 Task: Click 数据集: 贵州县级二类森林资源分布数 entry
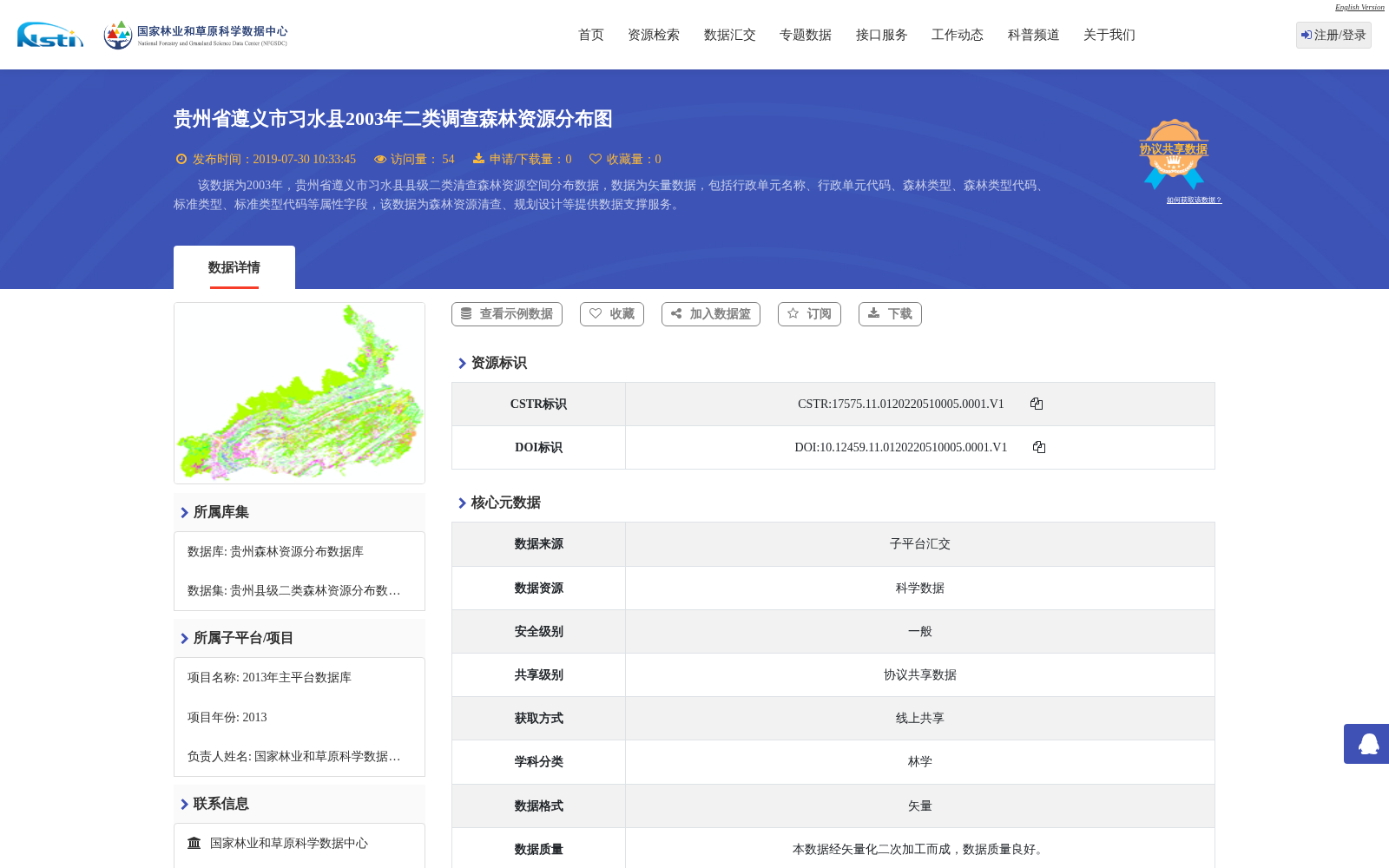[x=294, y=590]
